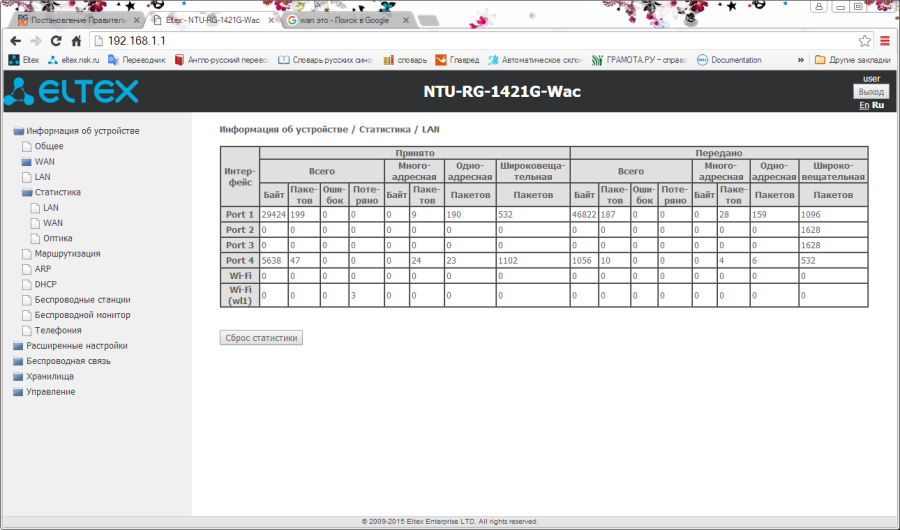This screenshot has width=900, height=530.
Task: Expand Управление folder
Action: 44,392
